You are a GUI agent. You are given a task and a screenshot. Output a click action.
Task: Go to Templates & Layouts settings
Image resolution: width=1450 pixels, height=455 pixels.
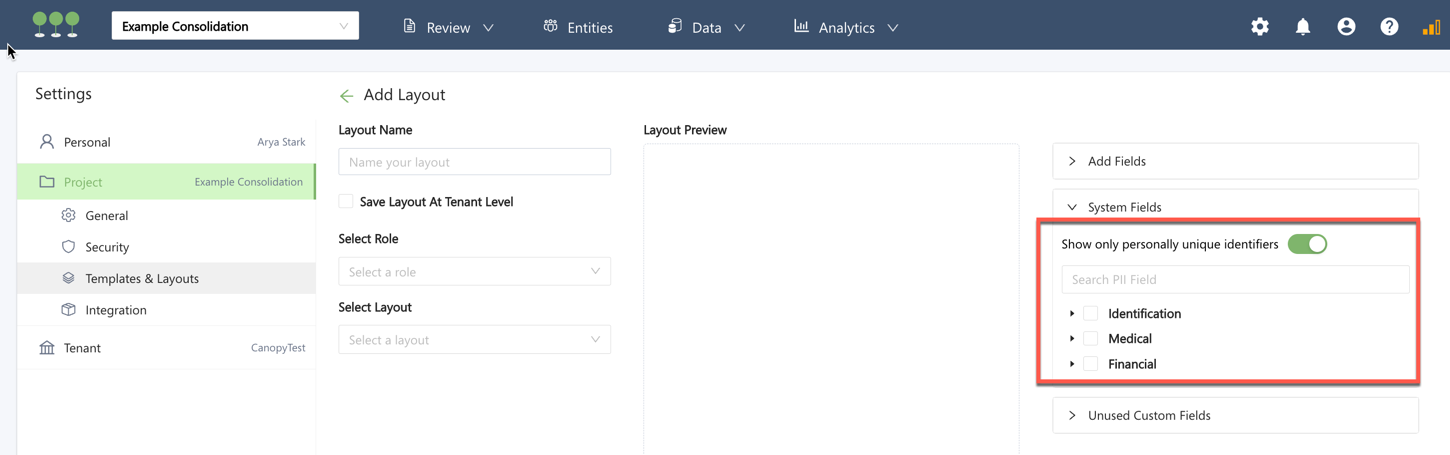pyautogui.click(x=142, y=278)
